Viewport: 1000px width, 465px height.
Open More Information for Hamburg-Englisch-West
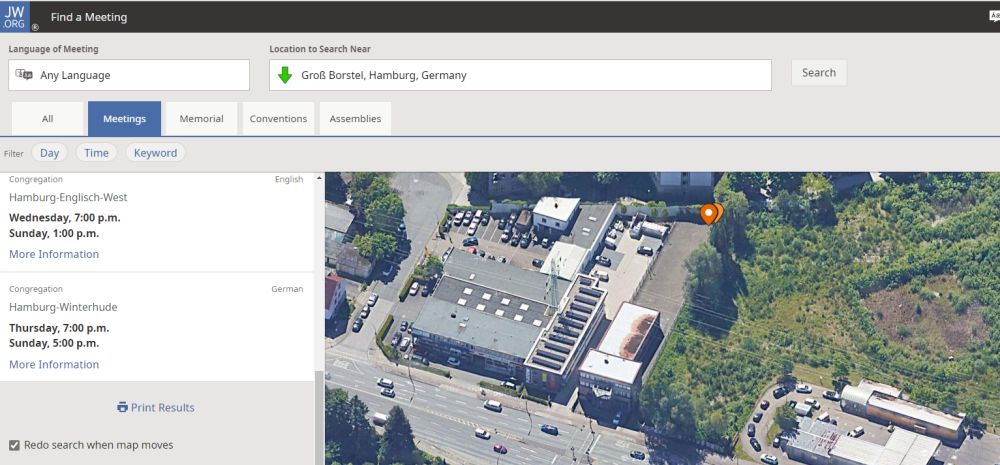coord(54,254)
